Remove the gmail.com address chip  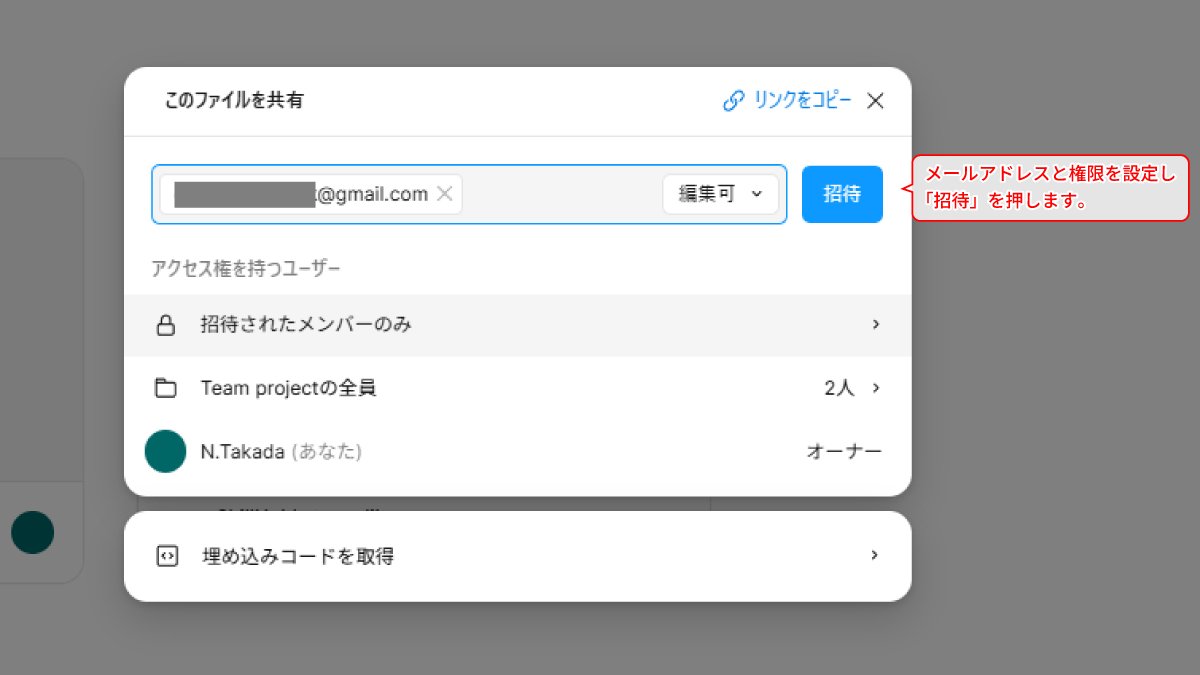click(445, 194)
